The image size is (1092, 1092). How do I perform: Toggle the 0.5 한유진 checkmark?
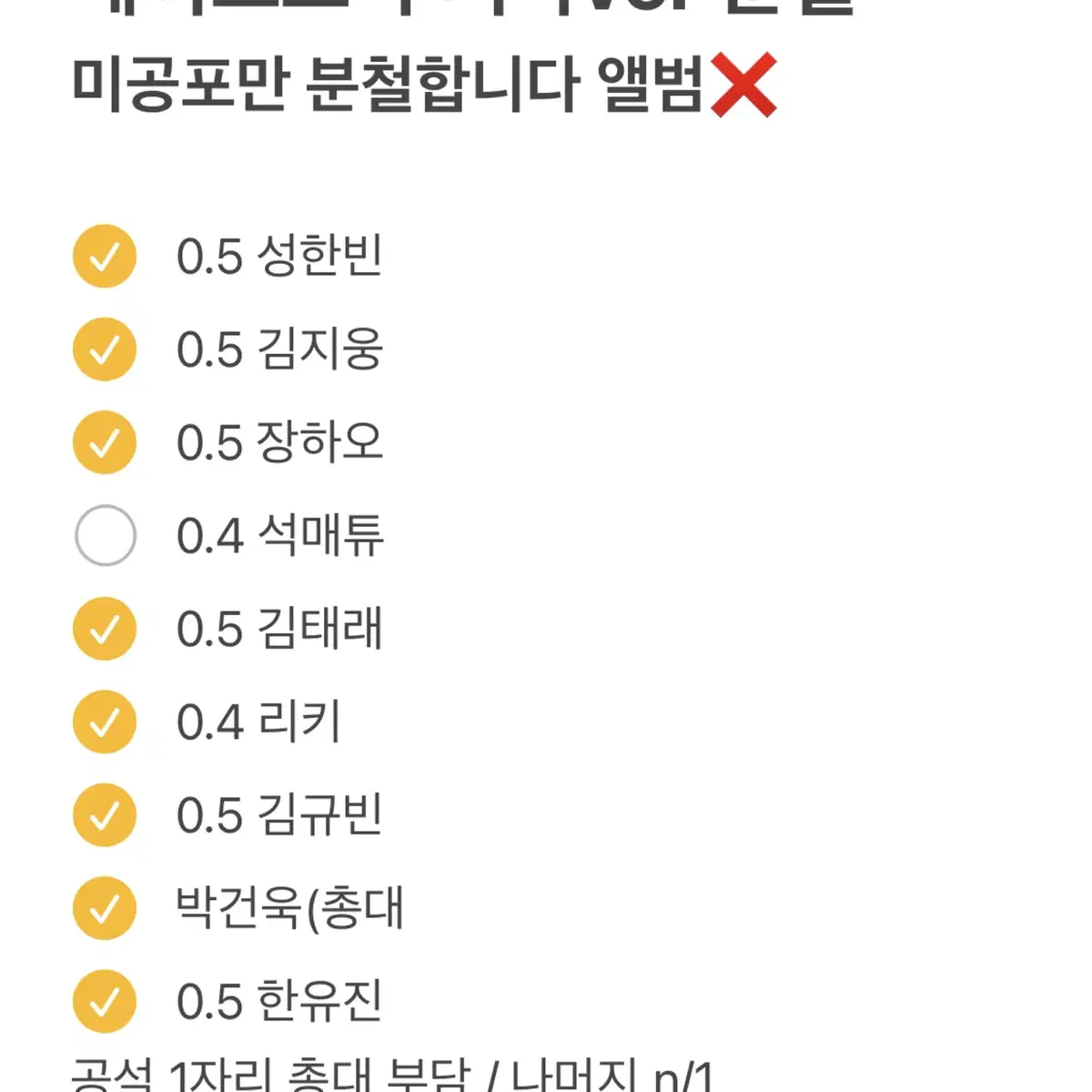(105, 1002)
